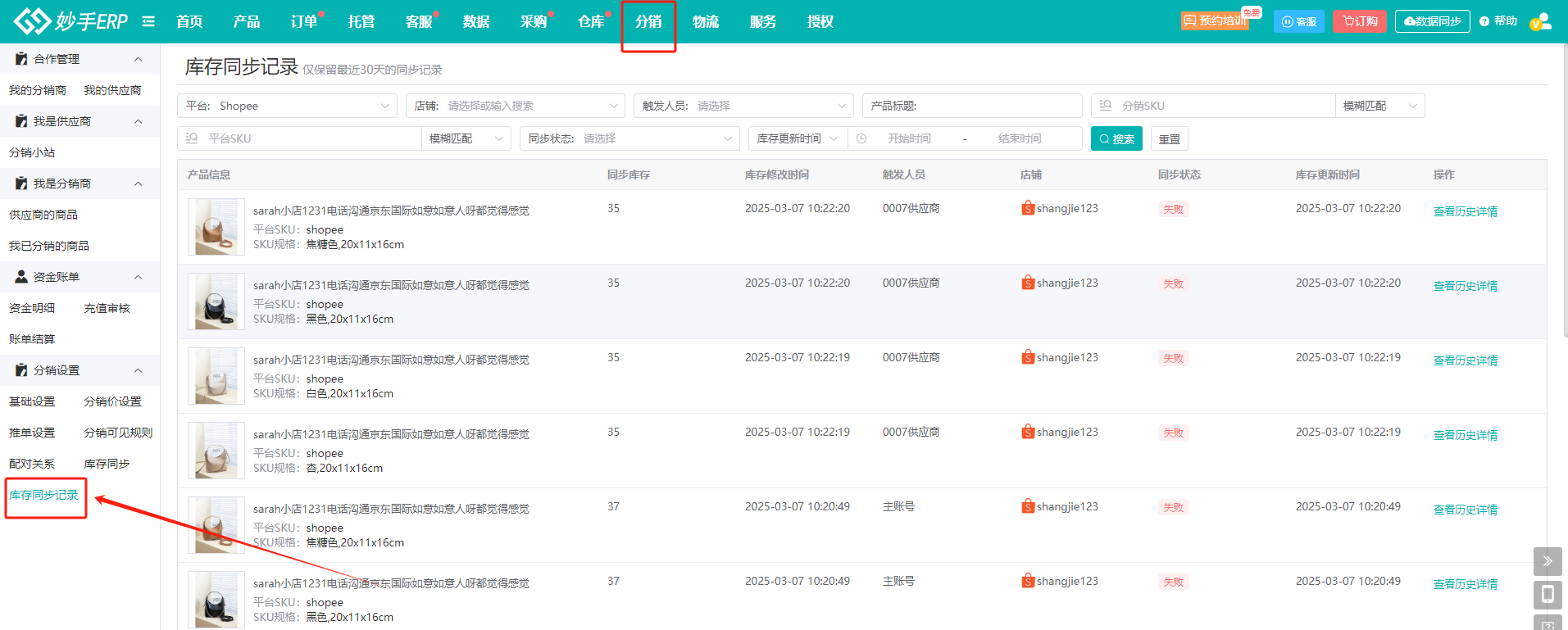1568x630 pixels.
Task: Open the 订单 top menu
Action: pyautogui.click(x=304, y=21)
